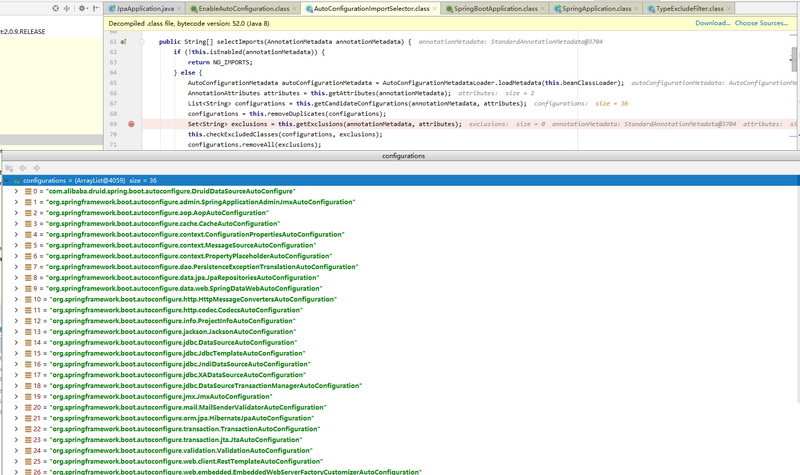Click the Choose Sources... link
Image resolution: width=800 pixels, height=475 pixels.
click(761, 23)
